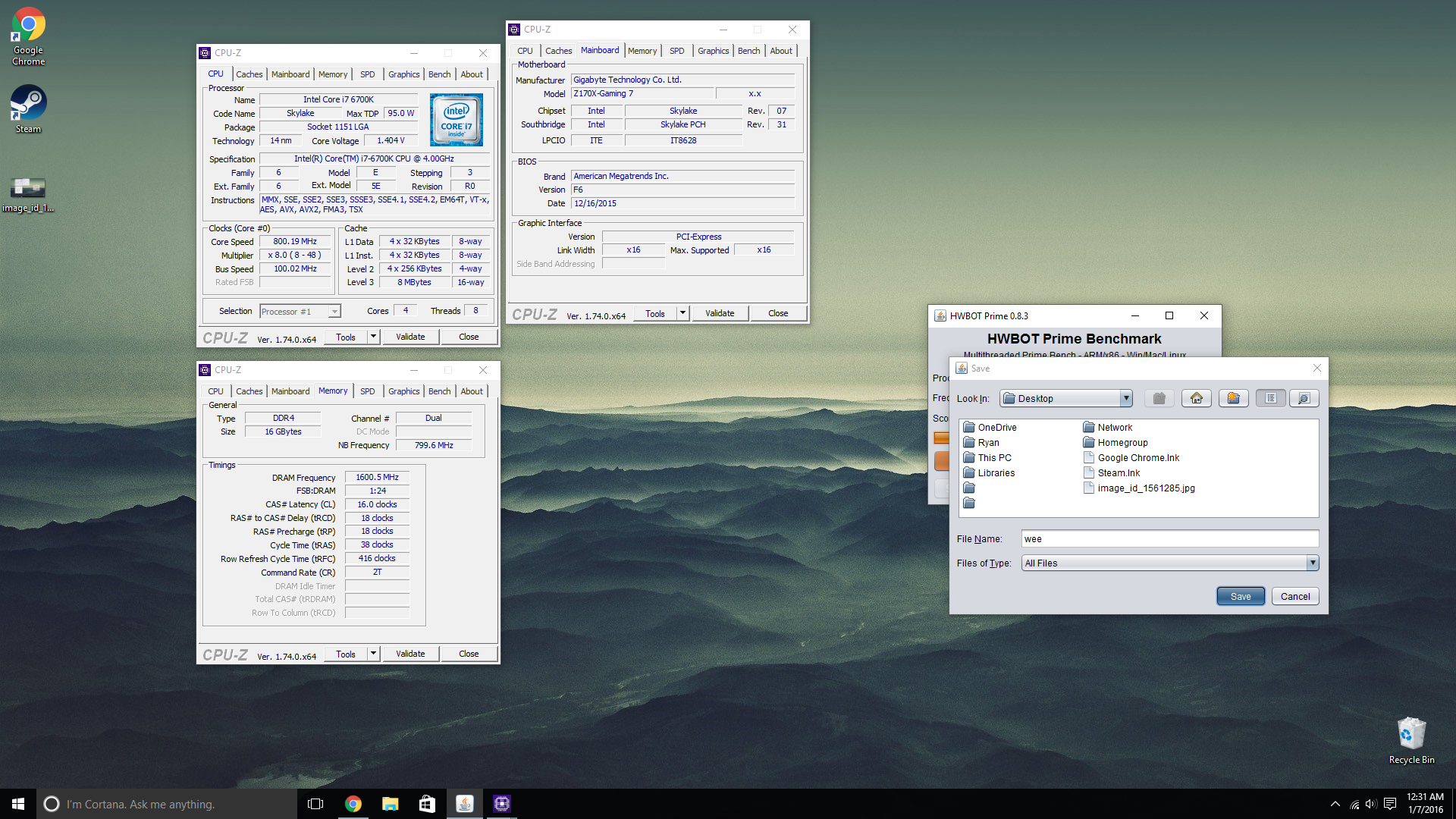Viewport: 1456px width, 819px height.
Task: Open Recycle Bin on desktop
Action: (x=1411, y=741)
